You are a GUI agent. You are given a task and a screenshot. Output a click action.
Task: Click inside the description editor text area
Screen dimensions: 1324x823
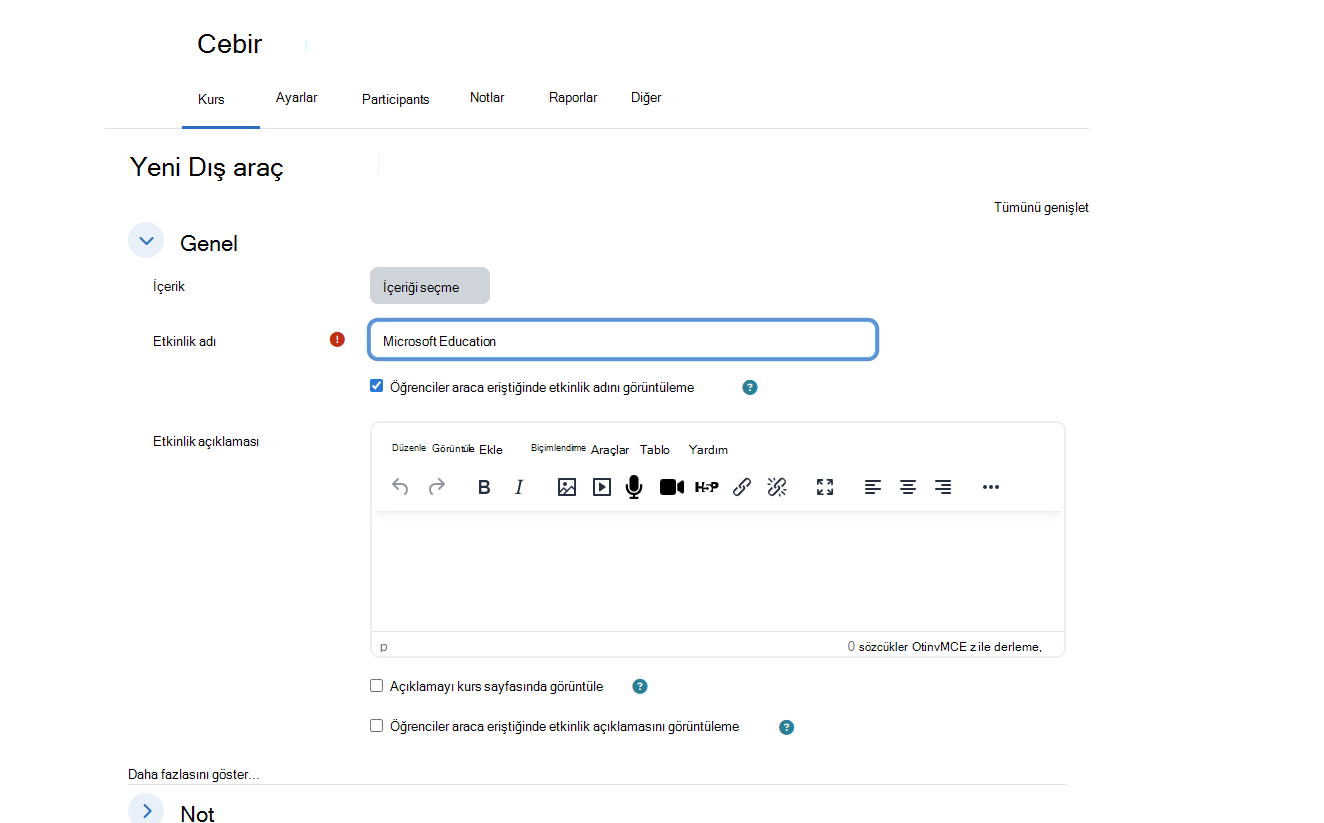pyautogui.click(x=717, y=572)
